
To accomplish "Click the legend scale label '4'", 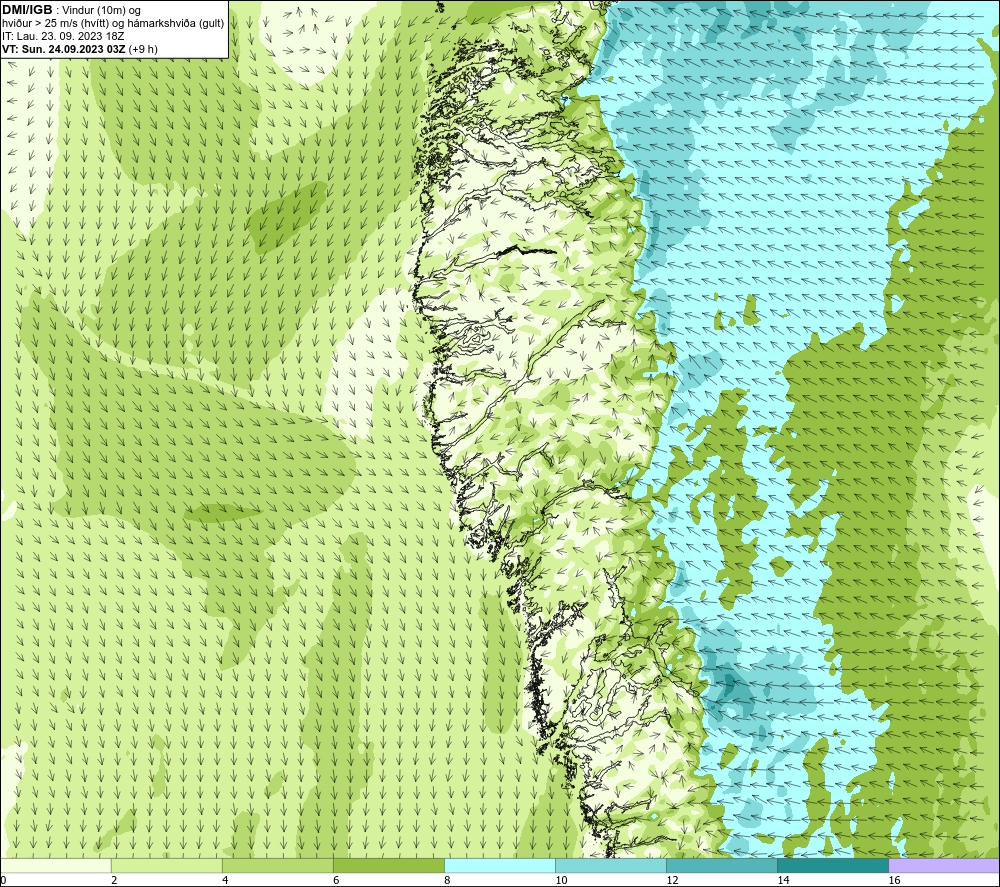I will (225, 881).
